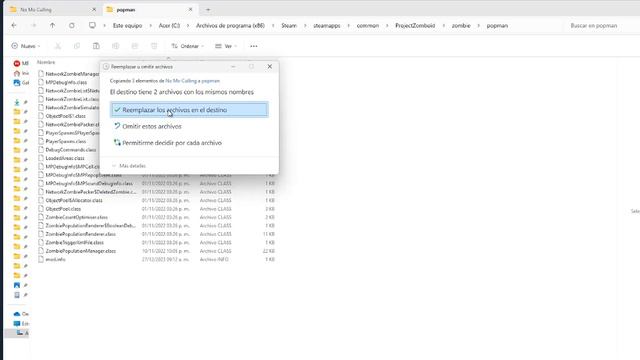Go forward in folder history

(33, 25)
